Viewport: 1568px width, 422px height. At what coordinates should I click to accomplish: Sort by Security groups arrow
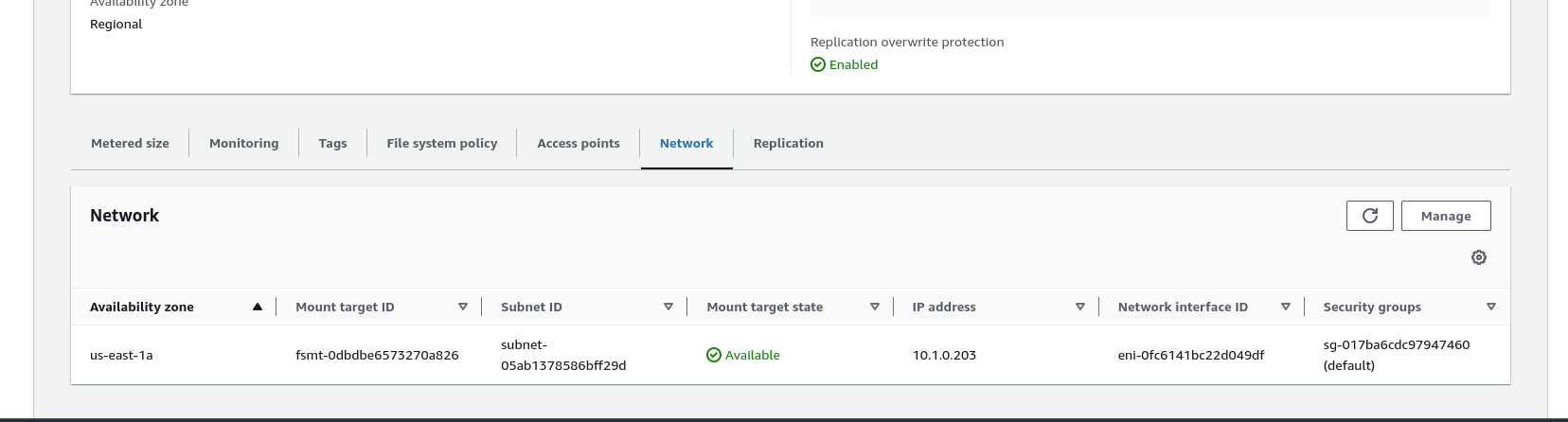click(1490, 307)
